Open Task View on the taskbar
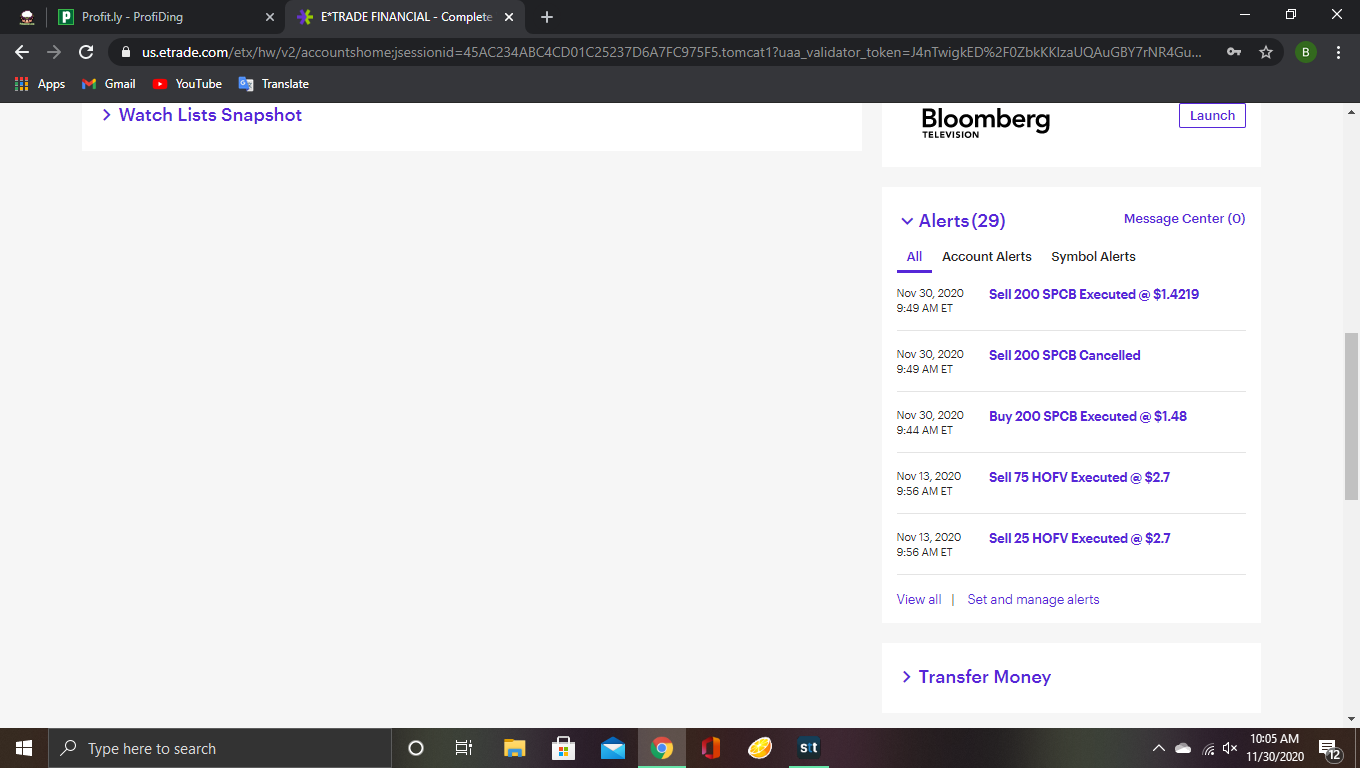 [464, 748]
